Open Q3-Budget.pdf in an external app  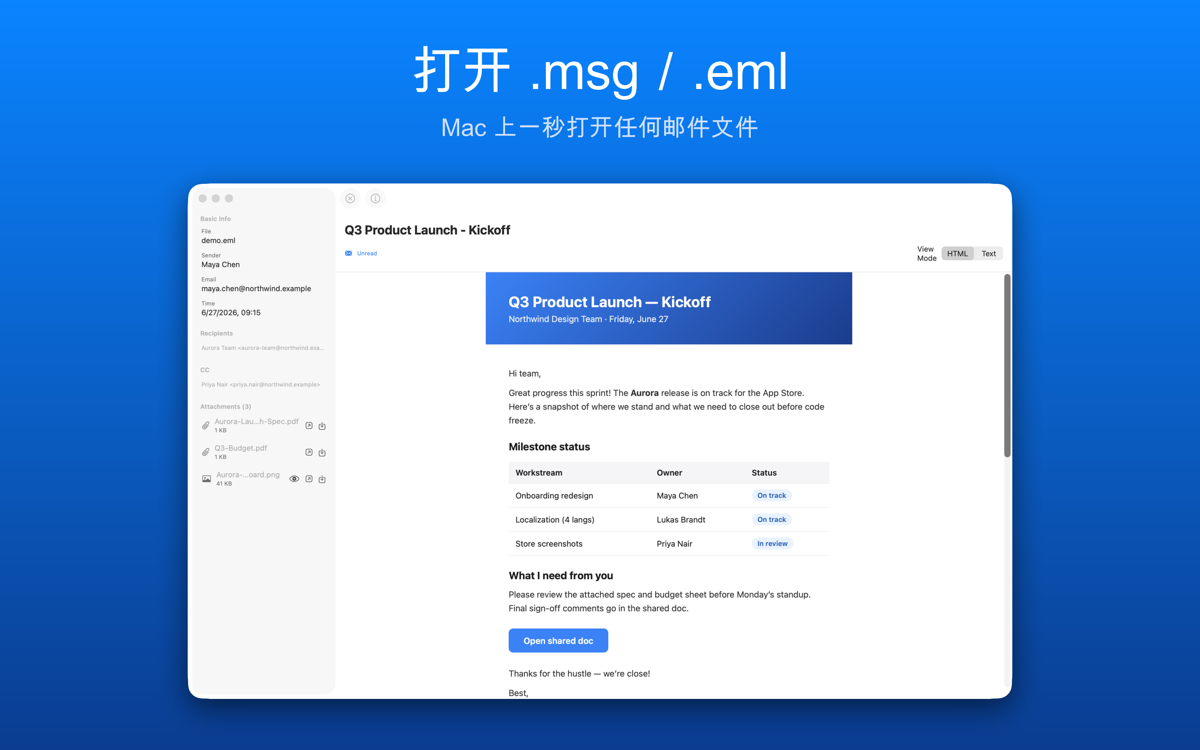point(309,452)
